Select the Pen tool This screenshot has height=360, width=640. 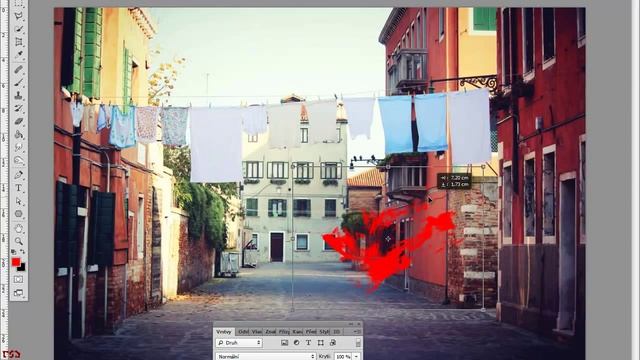point(18,175)
